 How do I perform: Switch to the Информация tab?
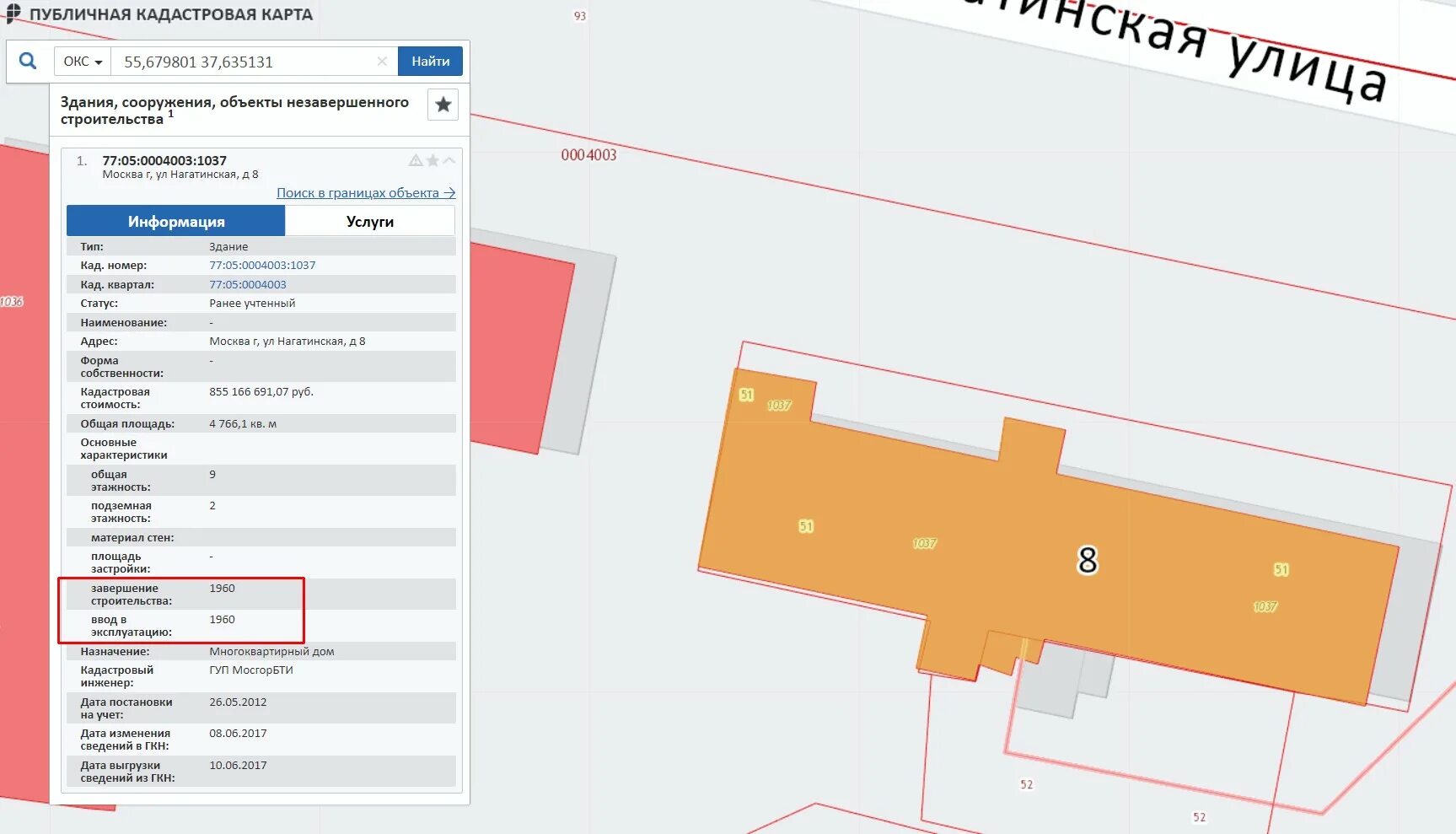tap(176, 221)
